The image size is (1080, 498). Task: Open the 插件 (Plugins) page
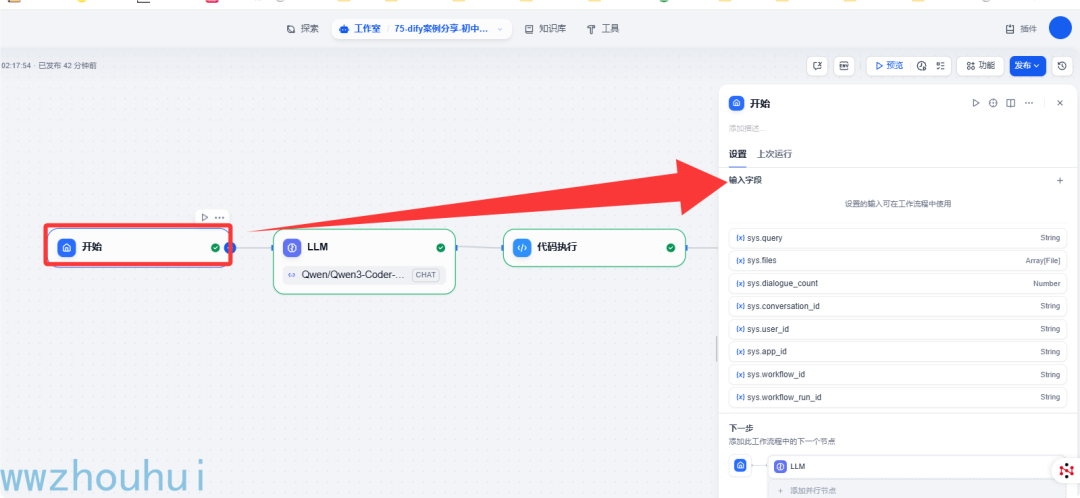[1021, 29]
